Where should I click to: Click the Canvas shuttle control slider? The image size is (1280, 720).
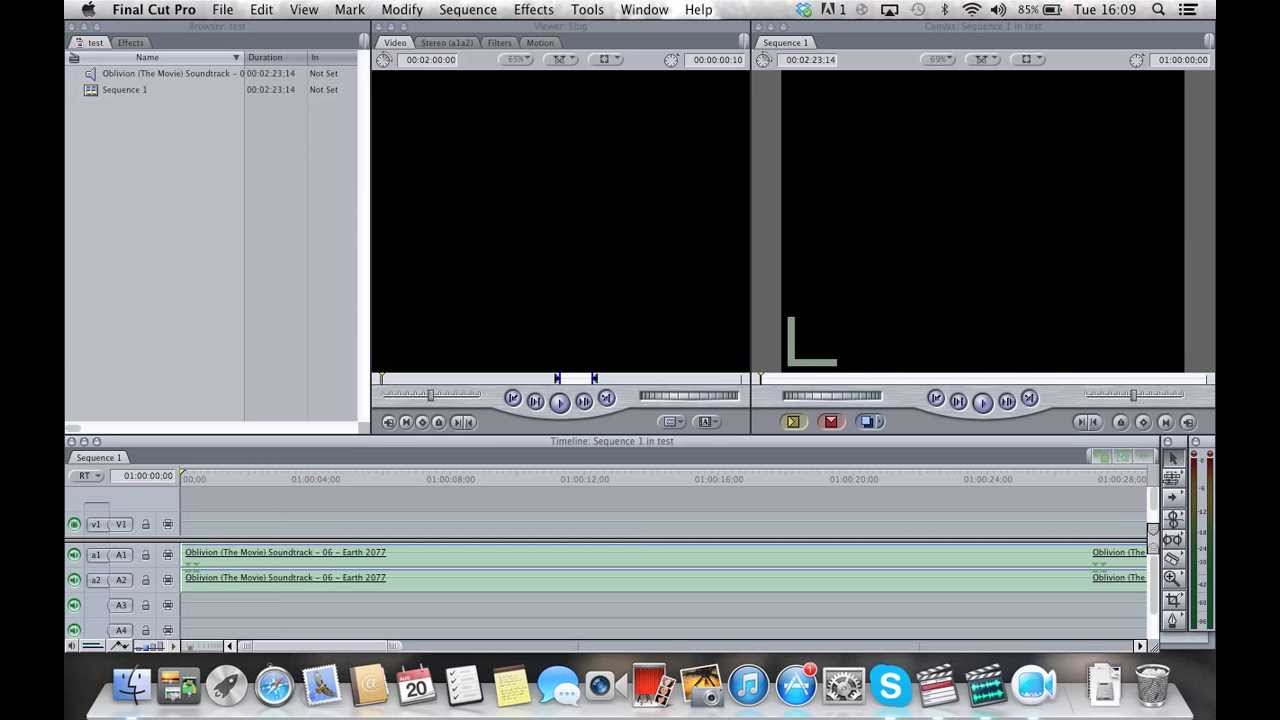(x=1134, y=396)
